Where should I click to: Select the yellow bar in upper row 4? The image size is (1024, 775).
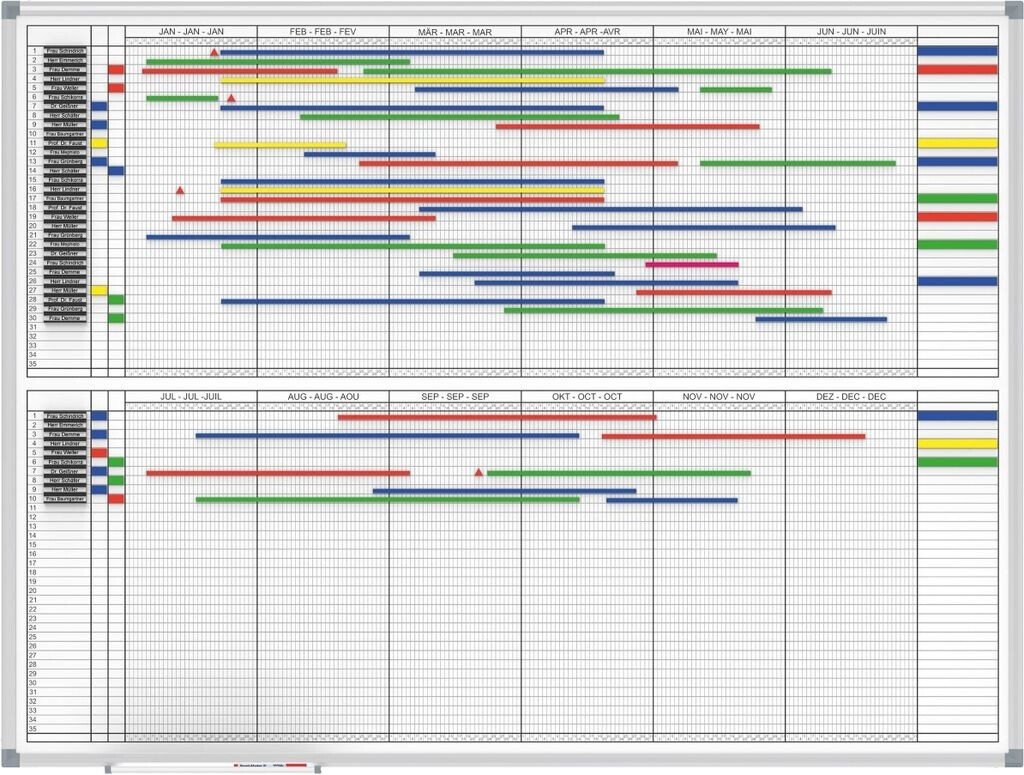412,80
